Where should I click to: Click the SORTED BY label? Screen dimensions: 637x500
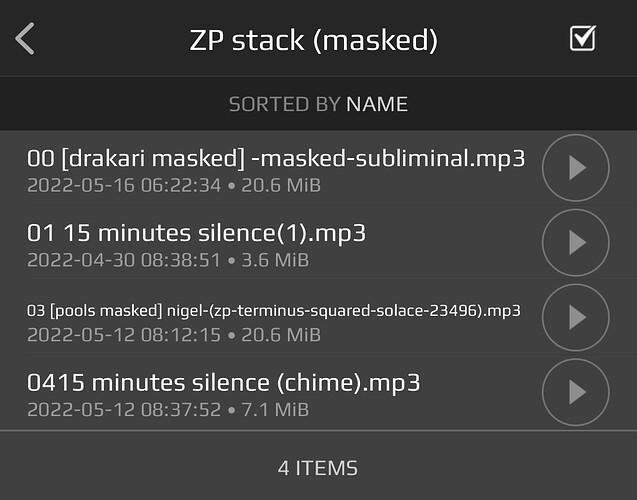[284, 104]
